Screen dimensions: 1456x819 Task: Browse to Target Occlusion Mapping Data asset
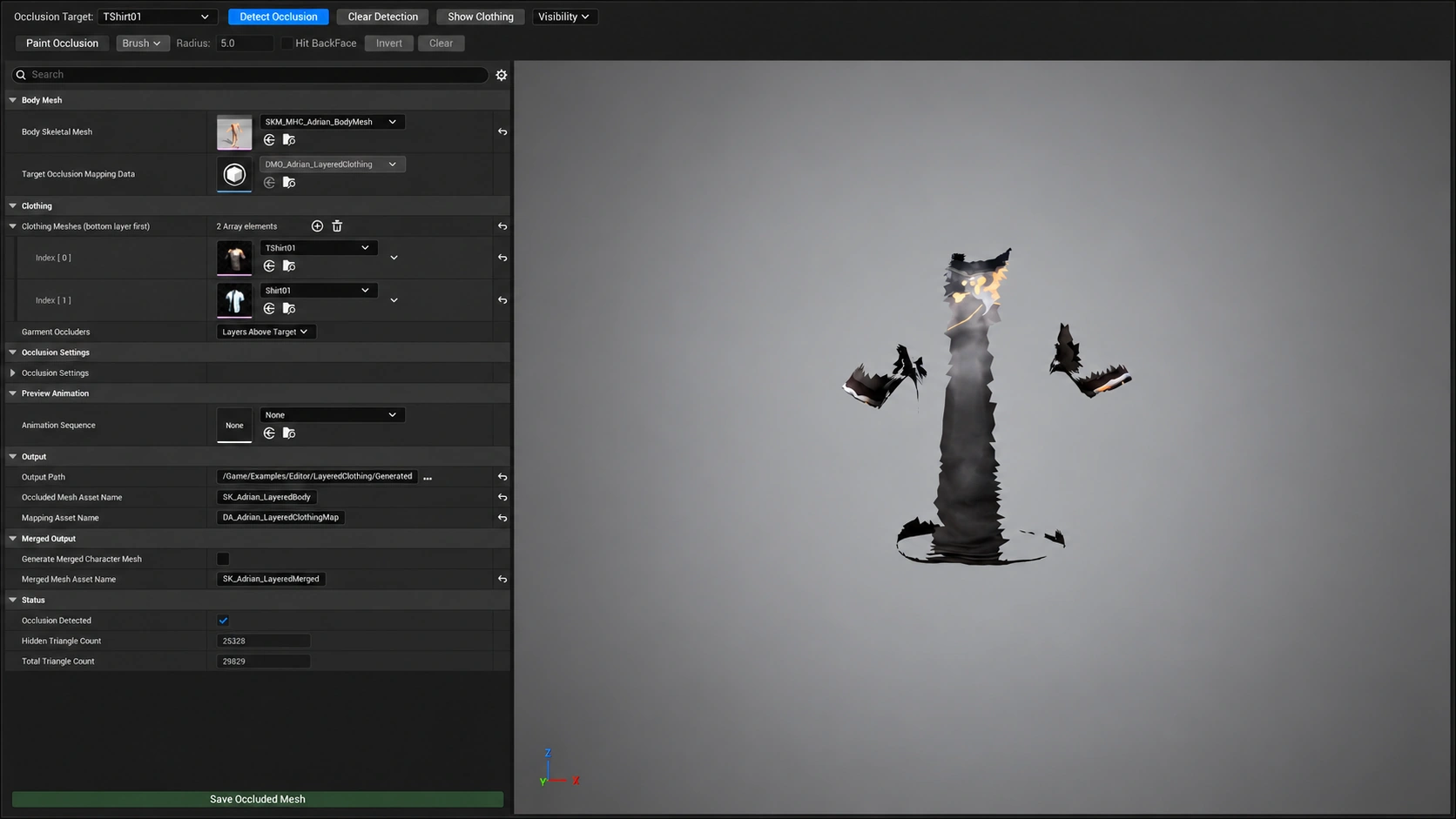point(289,183)
